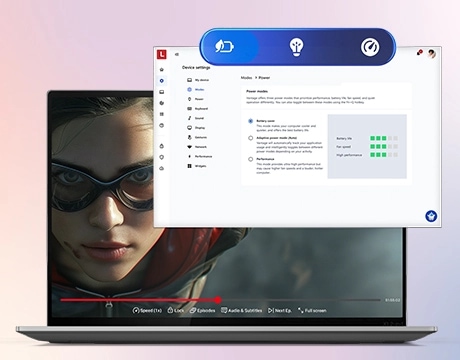This screenshot has height=360, width=460.
Task: Select the Battery saver radio button
Action: coord(250,121)
